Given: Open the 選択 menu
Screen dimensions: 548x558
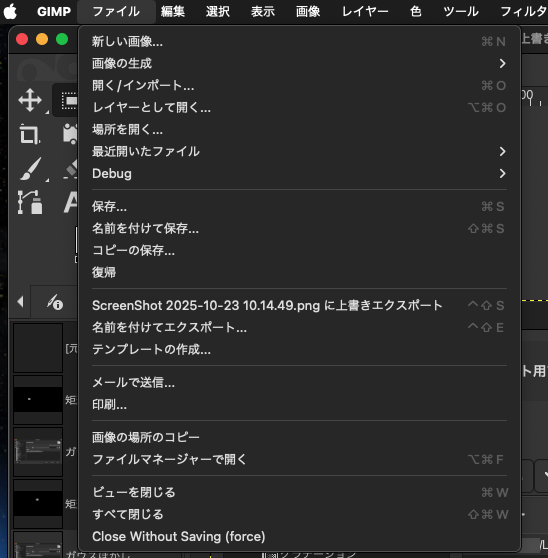Looking at the screenshot, I should tap(217, 12).
